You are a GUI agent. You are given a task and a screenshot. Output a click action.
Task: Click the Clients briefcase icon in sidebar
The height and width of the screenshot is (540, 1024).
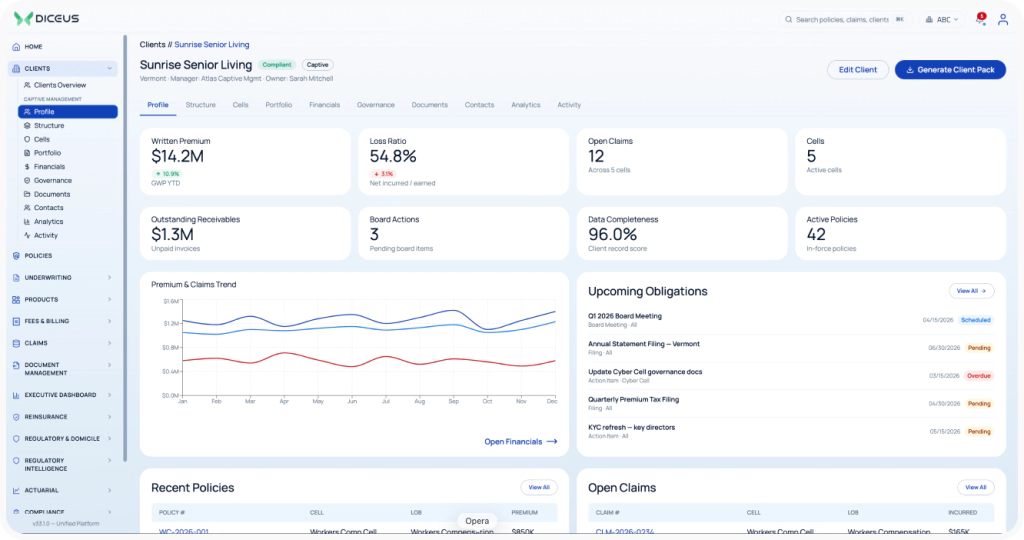pyautogui.click(x=16, y=69)
